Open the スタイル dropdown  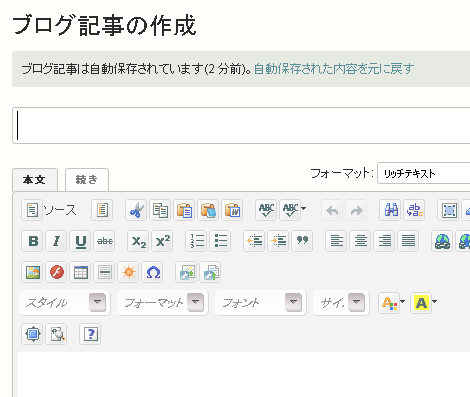pos(65,303)
